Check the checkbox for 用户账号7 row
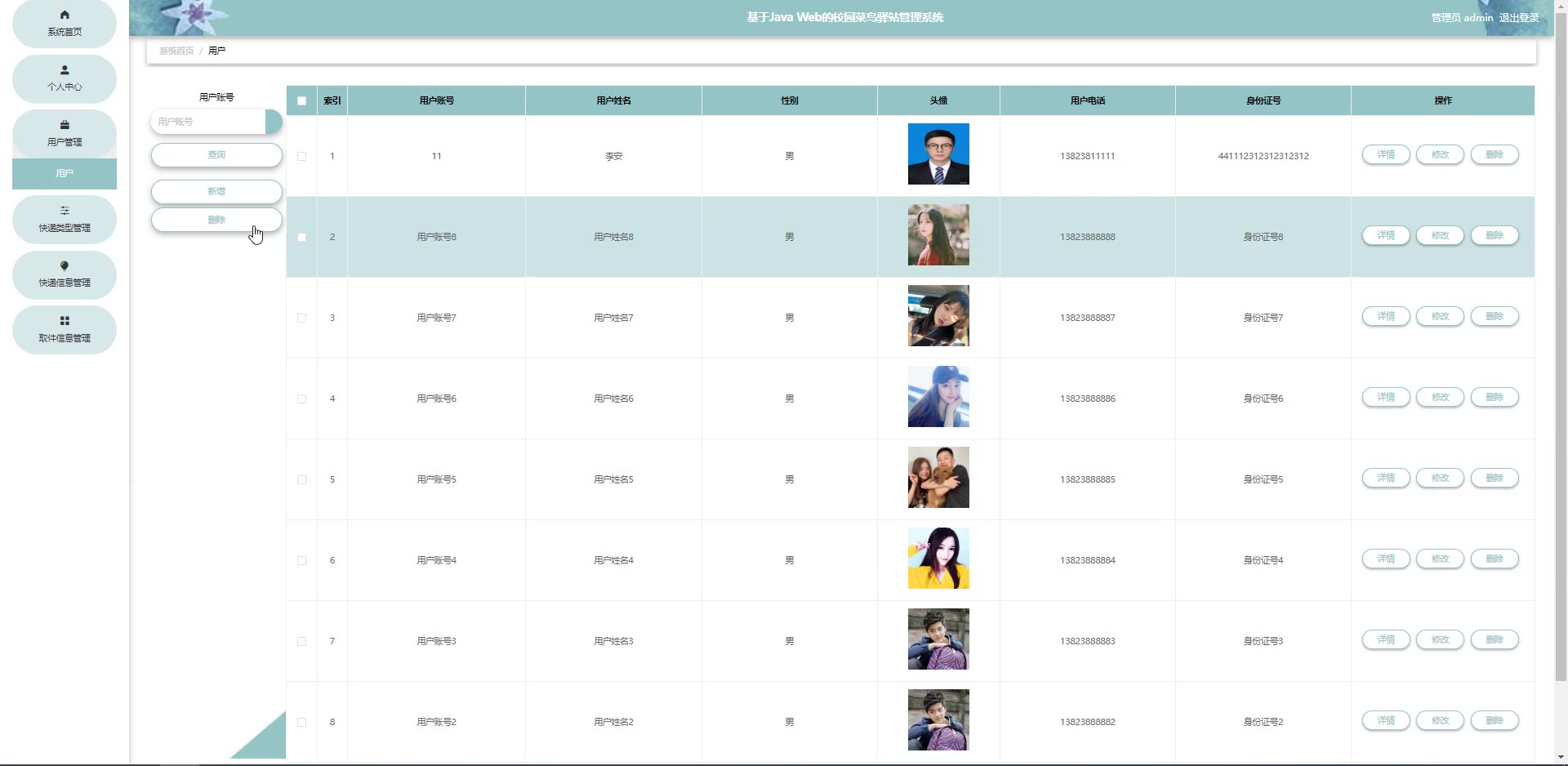The height and width of the screenshot is (766, 1568). point(302,318)
